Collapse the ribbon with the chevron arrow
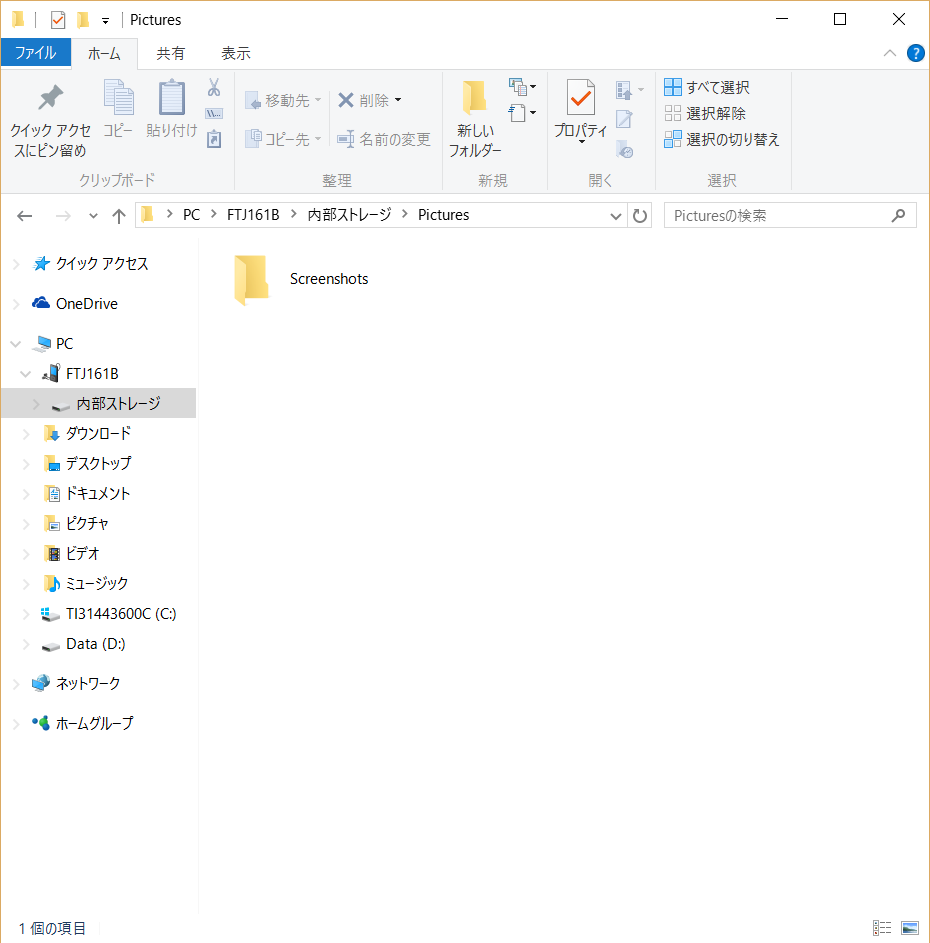 (x=890, y=53)
